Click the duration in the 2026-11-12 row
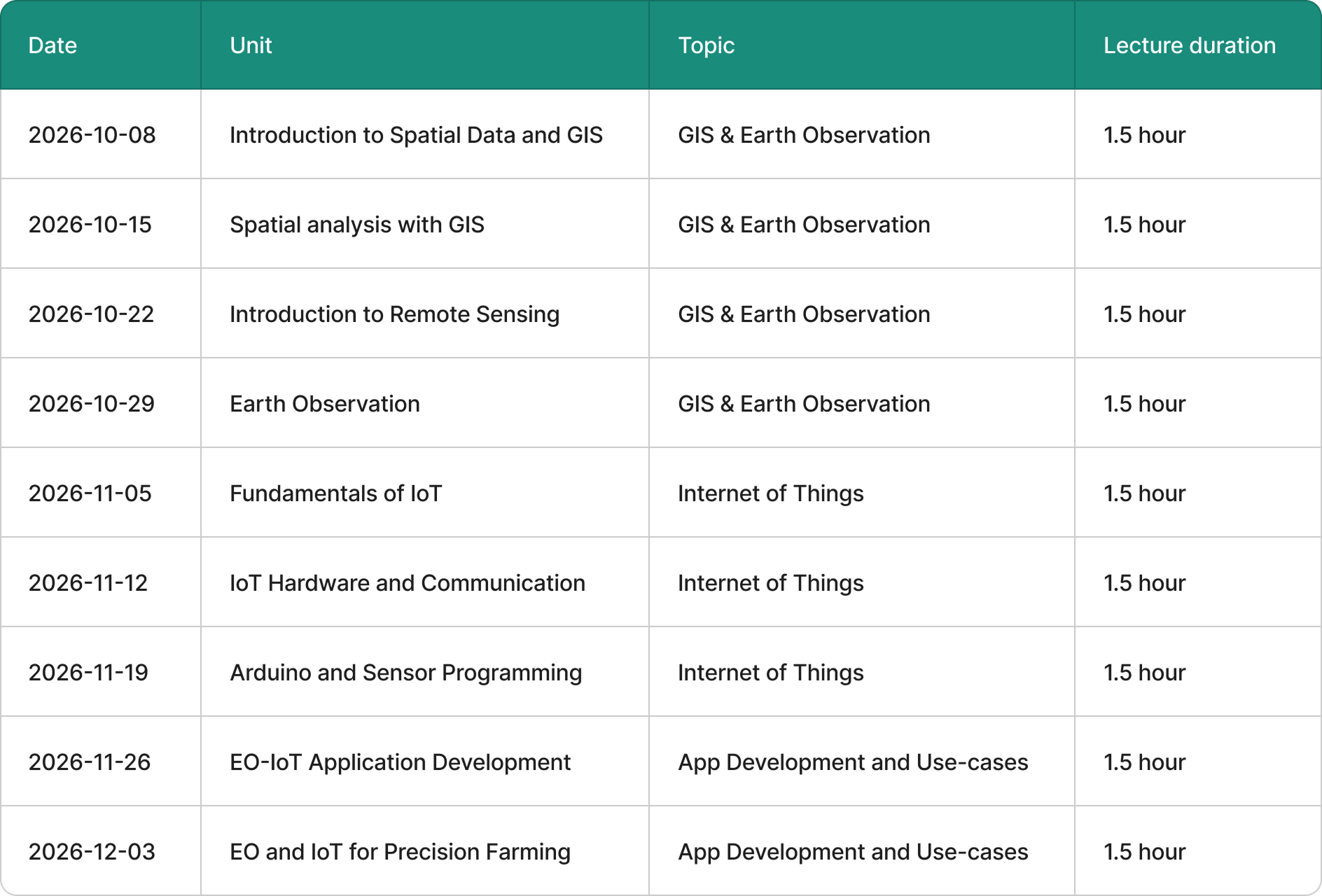The width and height of the screenshot is (1322, 896). (1145, 583)
